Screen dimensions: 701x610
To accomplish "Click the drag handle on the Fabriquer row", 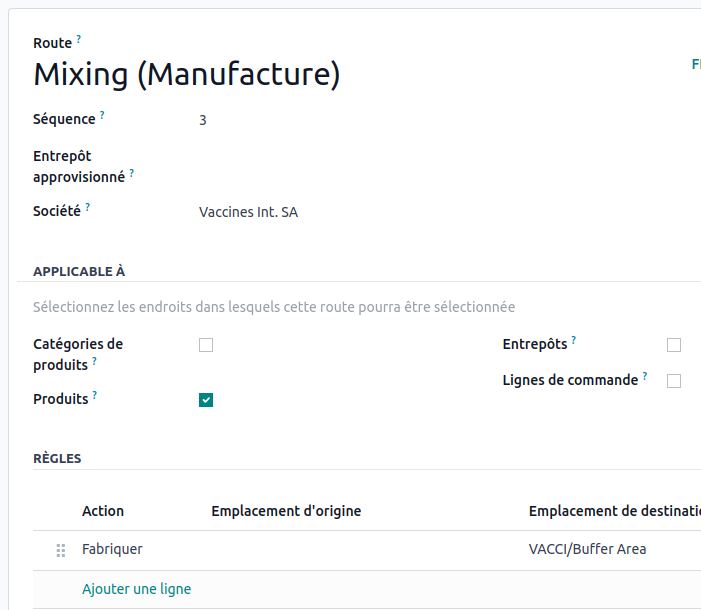I will click(61, 550).
